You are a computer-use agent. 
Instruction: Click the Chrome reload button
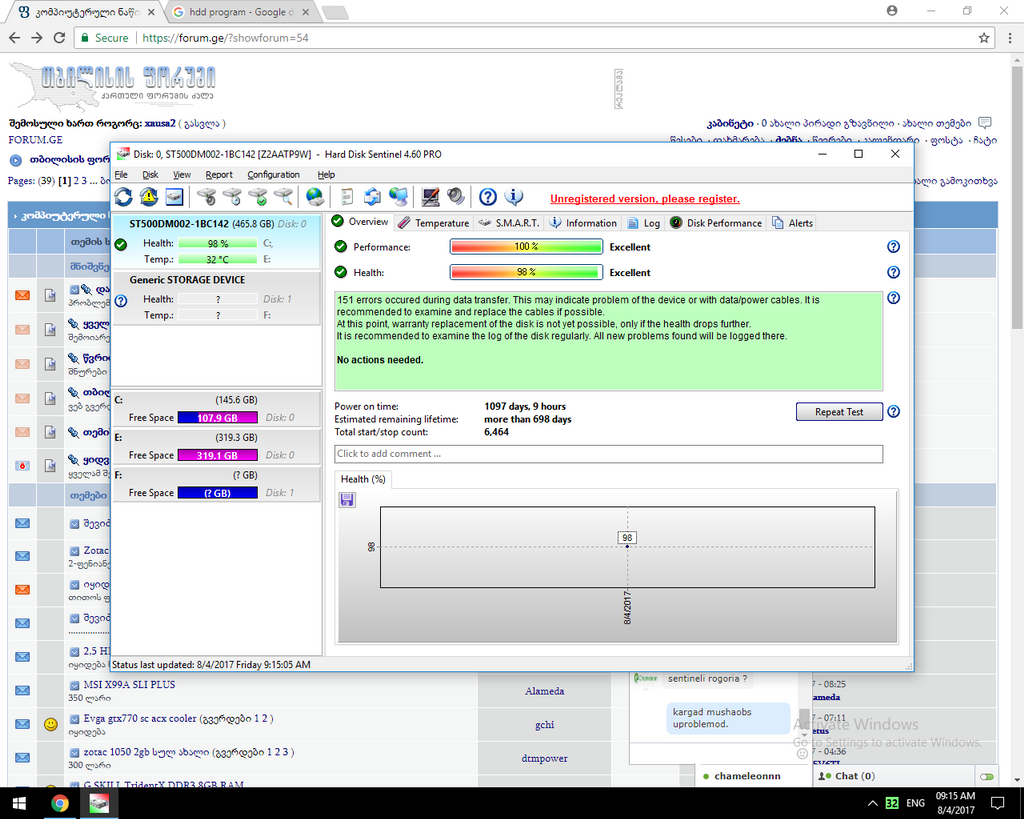click(59, 38)
